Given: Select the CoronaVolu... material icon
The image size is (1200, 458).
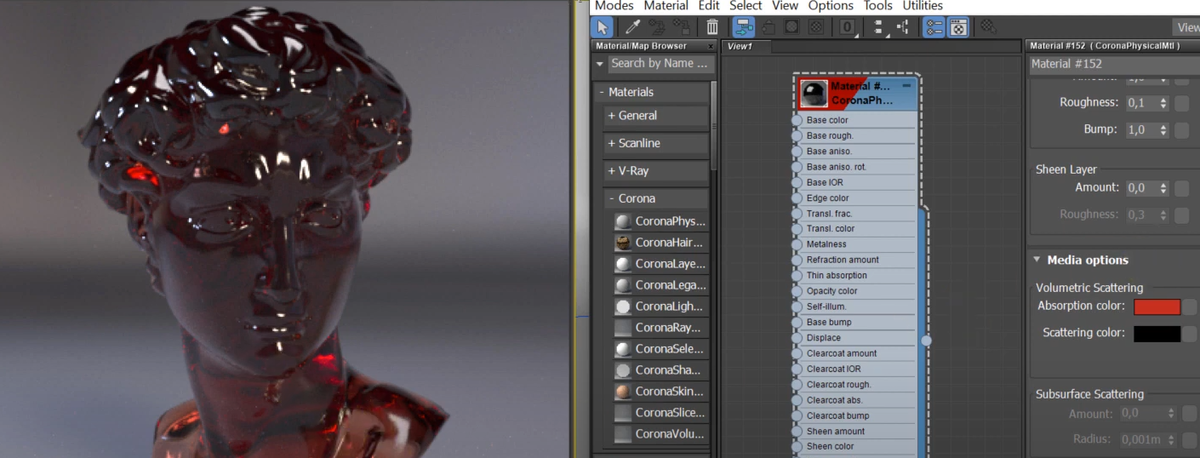Looking at the screenshot, I should click(623, 434).
